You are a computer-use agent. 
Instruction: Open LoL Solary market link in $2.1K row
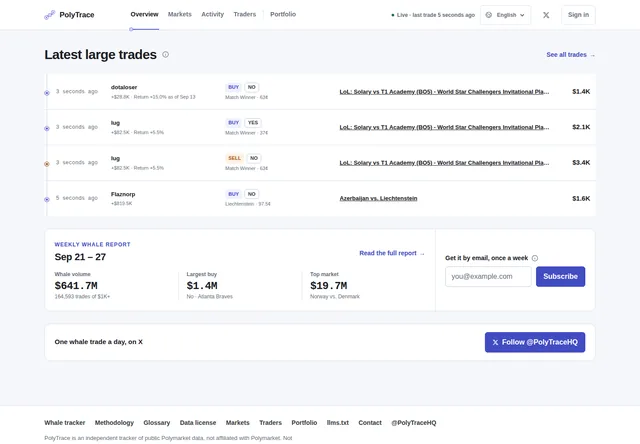click(444, 127)
